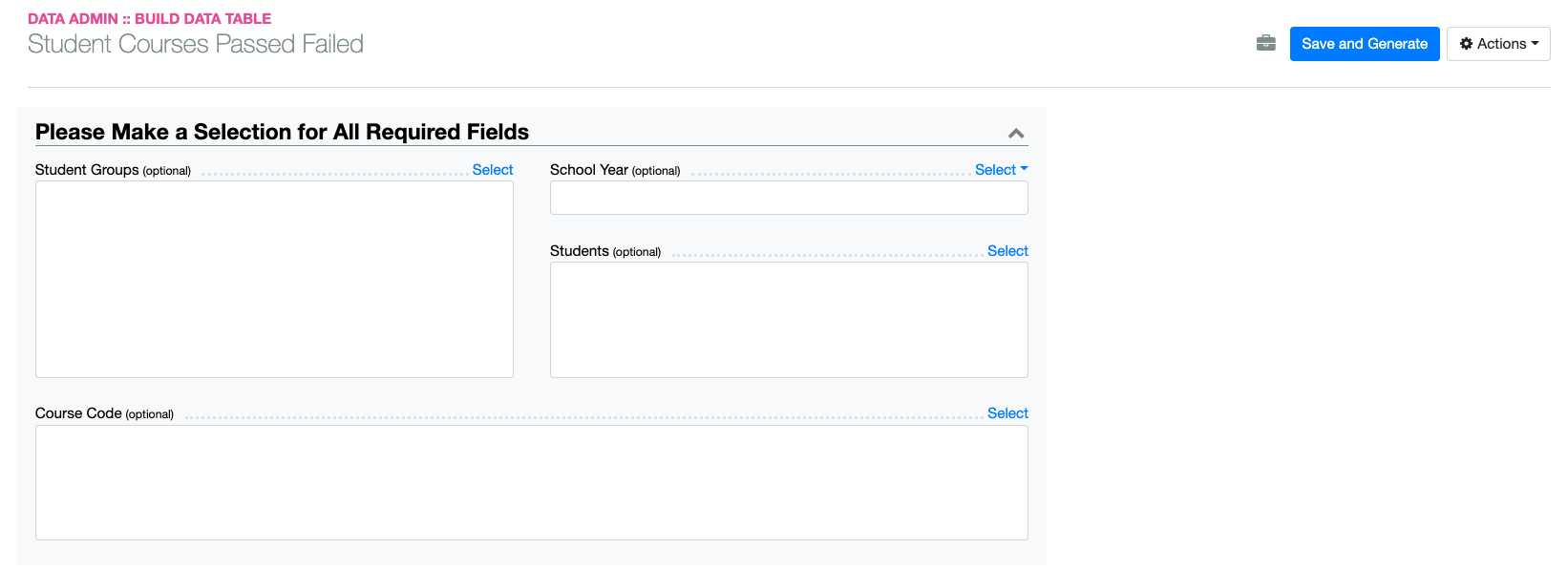Click the briefcase icon near Save and Generate

[1266, 43]
